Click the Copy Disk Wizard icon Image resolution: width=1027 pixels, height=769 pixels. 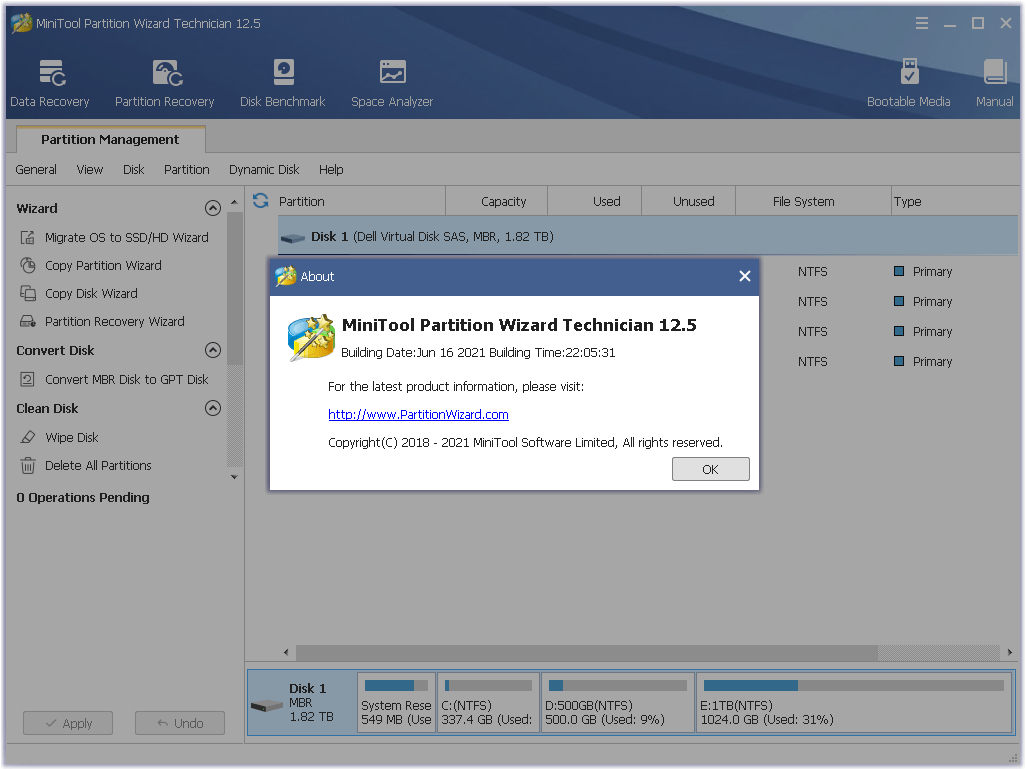click(28, 293)
